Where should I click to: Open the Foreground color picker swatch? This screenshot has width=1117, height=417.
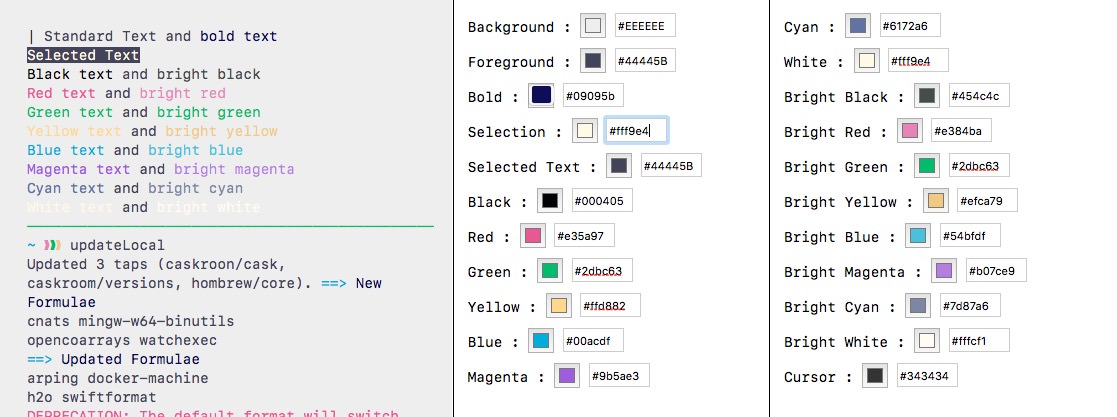point(594,61)
